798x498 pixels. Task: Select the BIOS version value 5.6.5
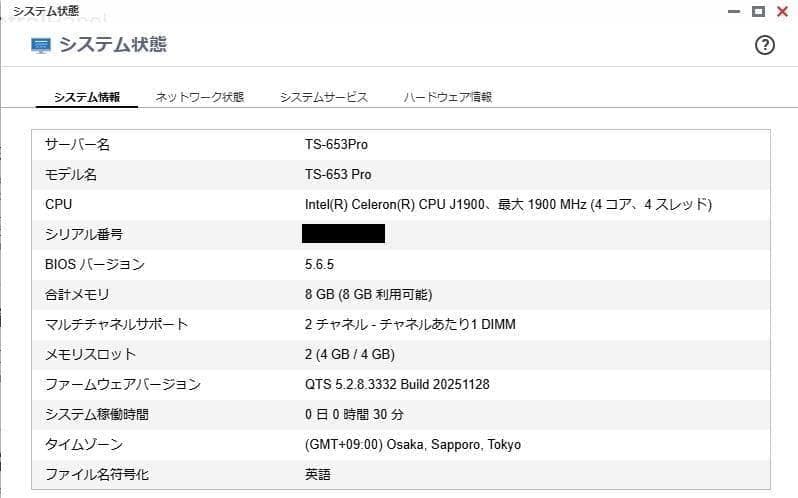319,265
